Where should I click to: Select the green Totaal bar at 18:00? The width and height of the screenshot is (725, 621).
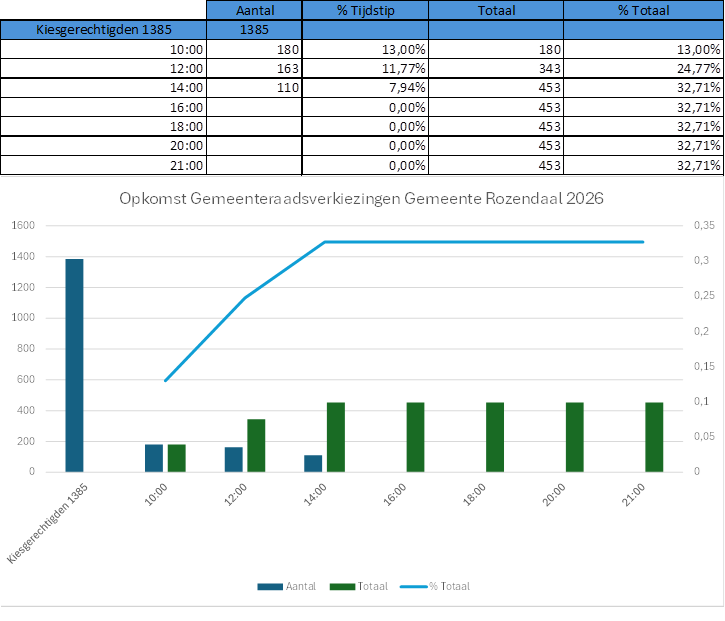(x=495, y=437)
